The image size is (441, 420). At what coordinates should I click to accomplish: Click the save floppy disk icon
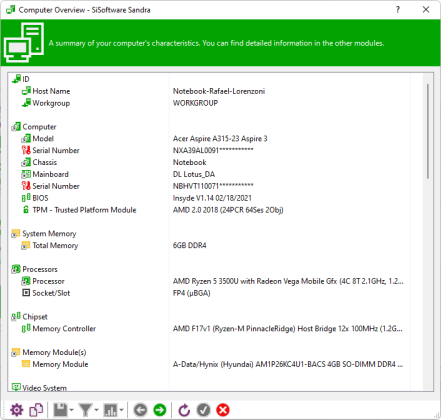[60, 410]
